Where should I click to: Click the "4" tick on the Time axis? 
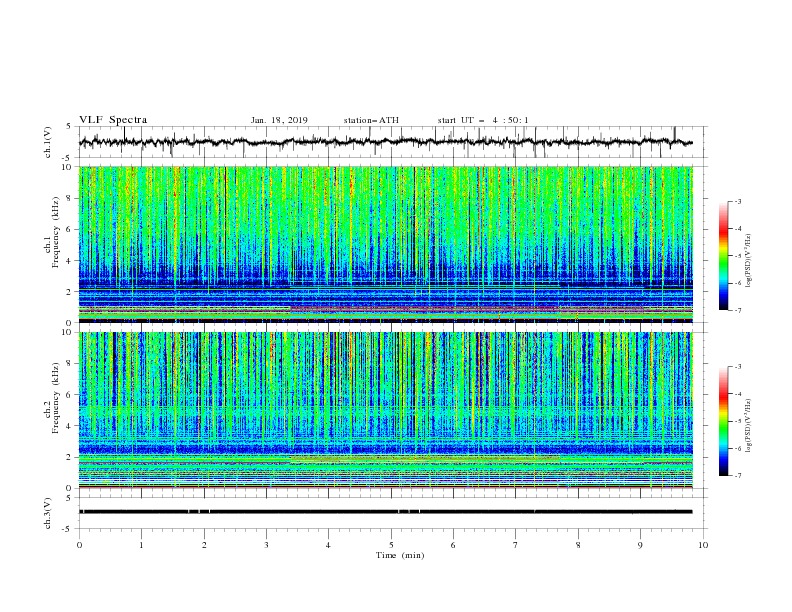(328, 545)
